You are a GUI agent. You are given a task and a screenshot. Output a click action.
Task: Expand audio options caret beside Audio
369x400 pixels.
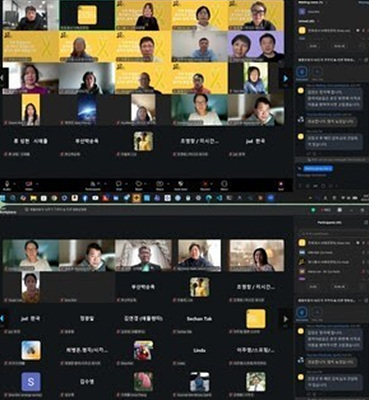pyautogui.click(x=15, y=184)
